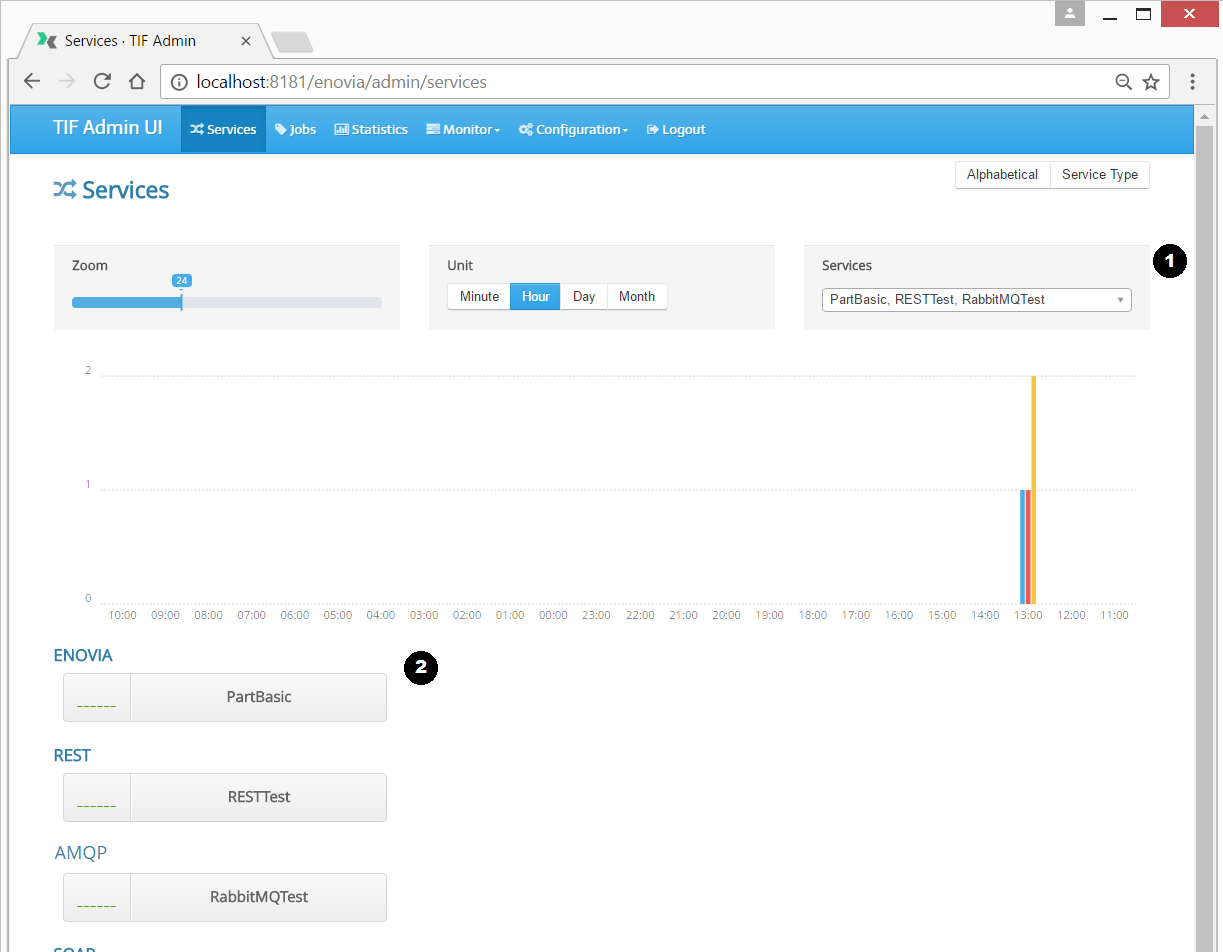Open the RabbitMQTest service
Image resolution: width=1223 pixels, height=952 pixels.
[258, 897]
